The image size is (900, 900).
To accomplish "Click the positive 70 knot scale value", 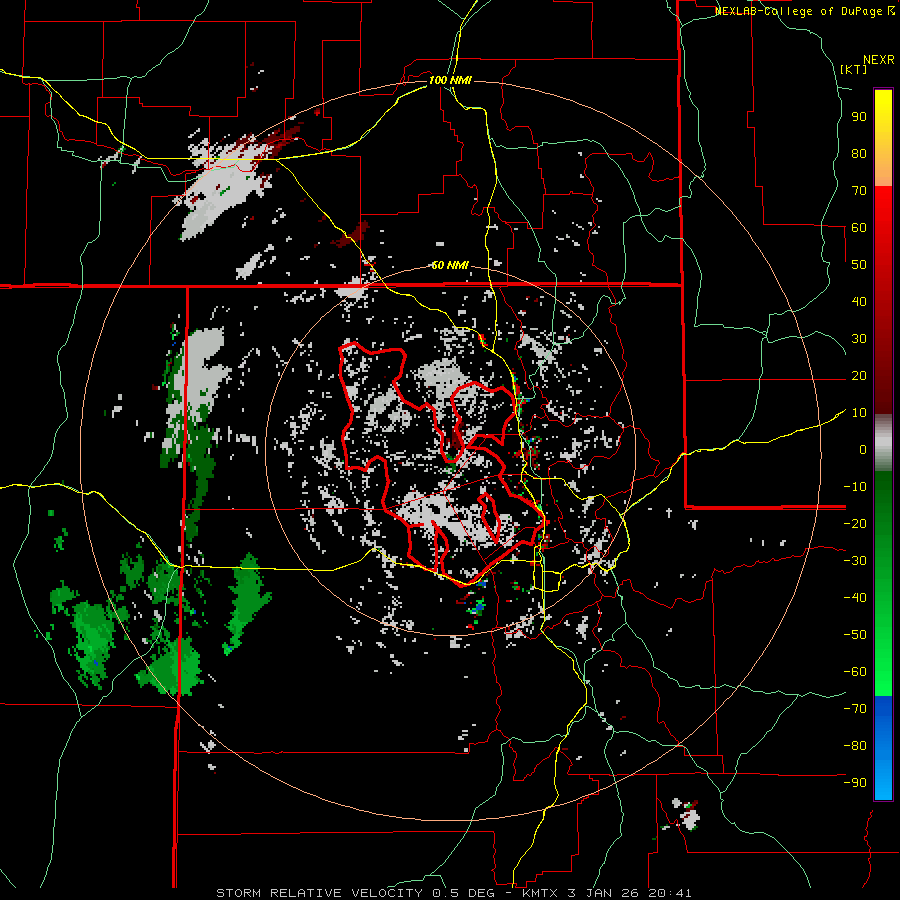I will coord(859,191).
